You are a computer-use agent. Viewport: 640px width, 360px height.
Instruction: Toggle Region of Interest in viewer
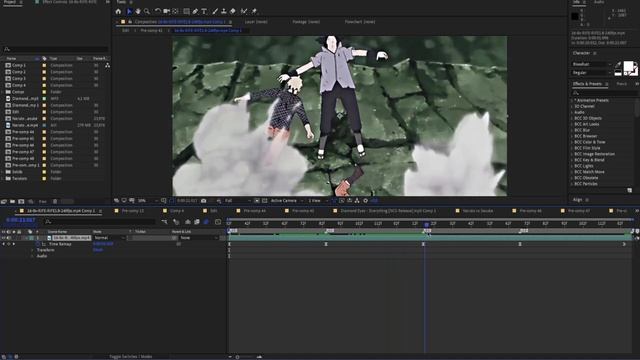(x=256, y=200)
